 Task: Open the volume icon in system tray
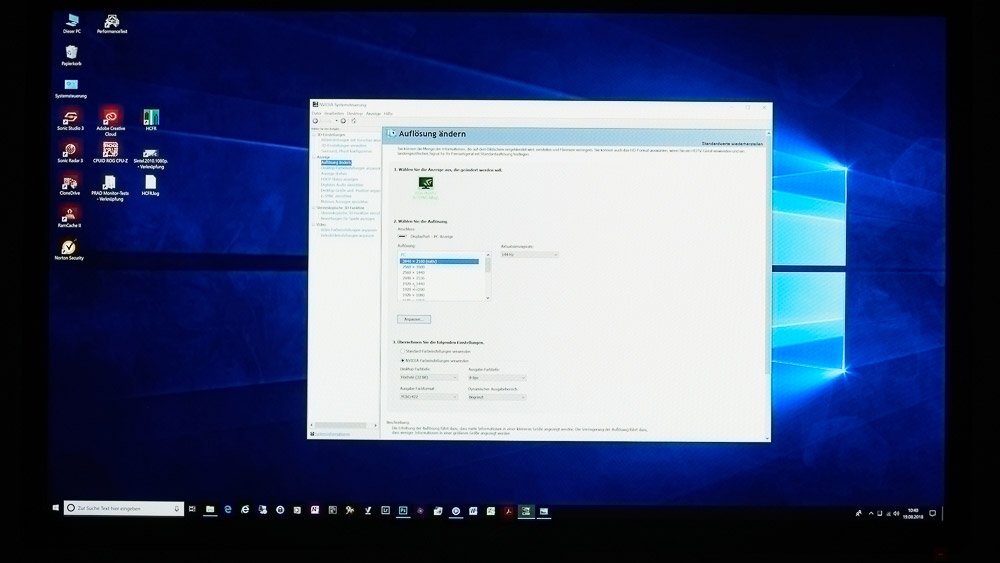[x=896, y=513]
